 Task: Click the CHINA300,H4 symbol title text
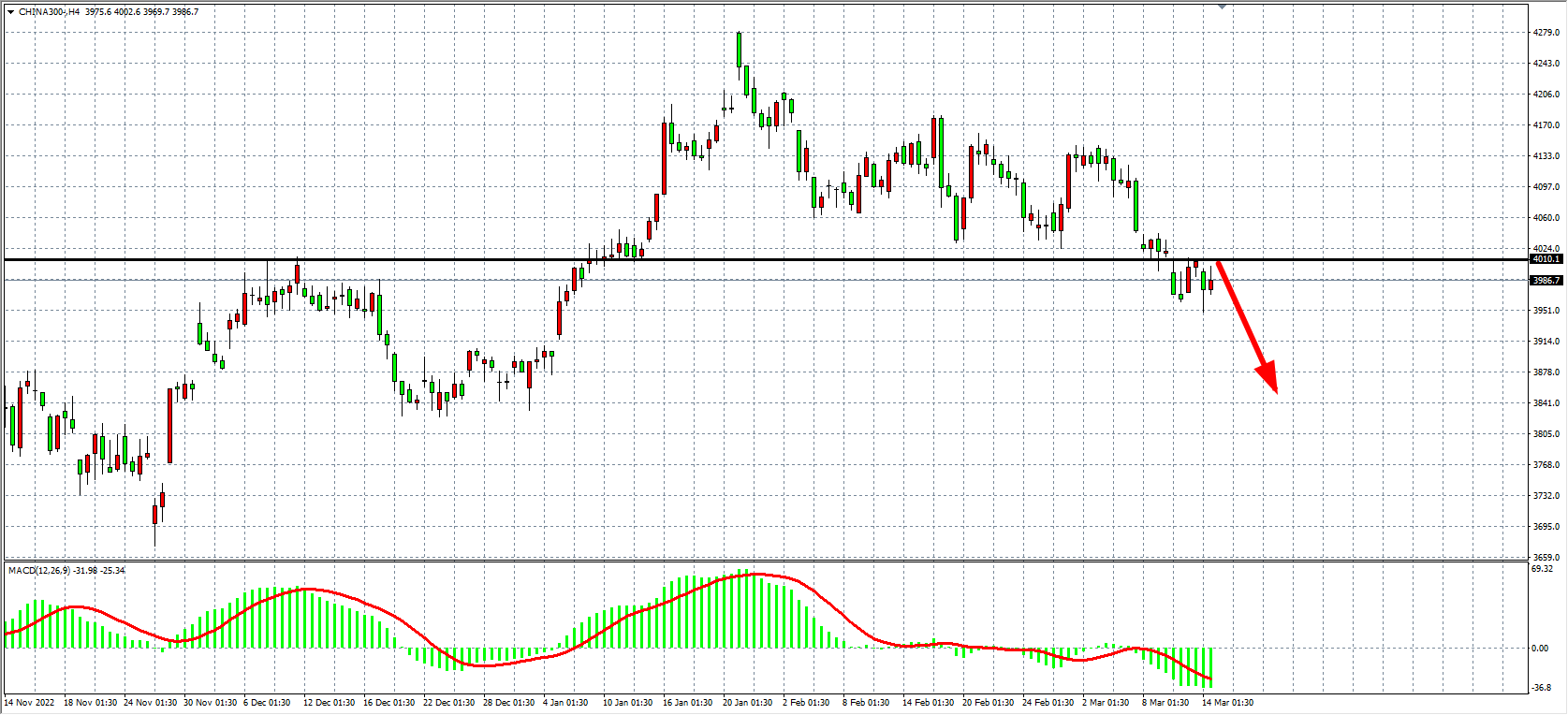(49, 12)
